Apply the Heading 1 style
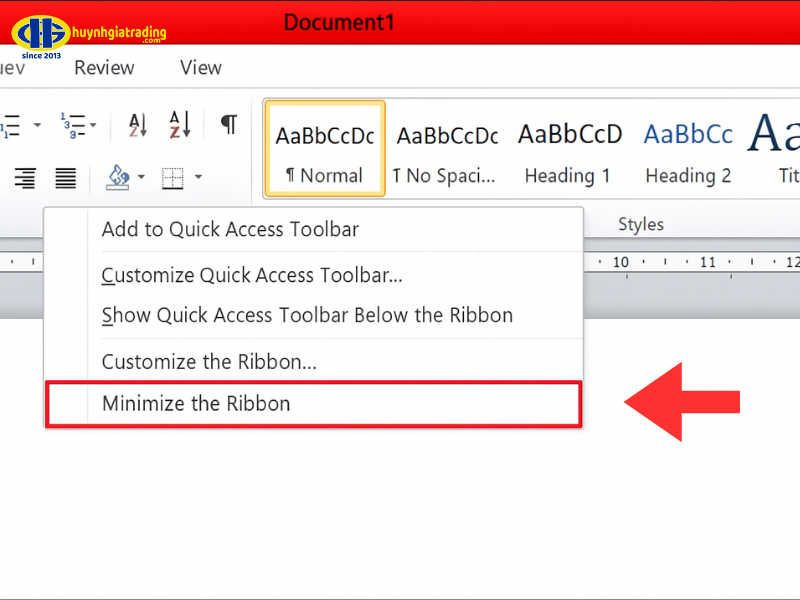800x600 pixels. [567, 150]
